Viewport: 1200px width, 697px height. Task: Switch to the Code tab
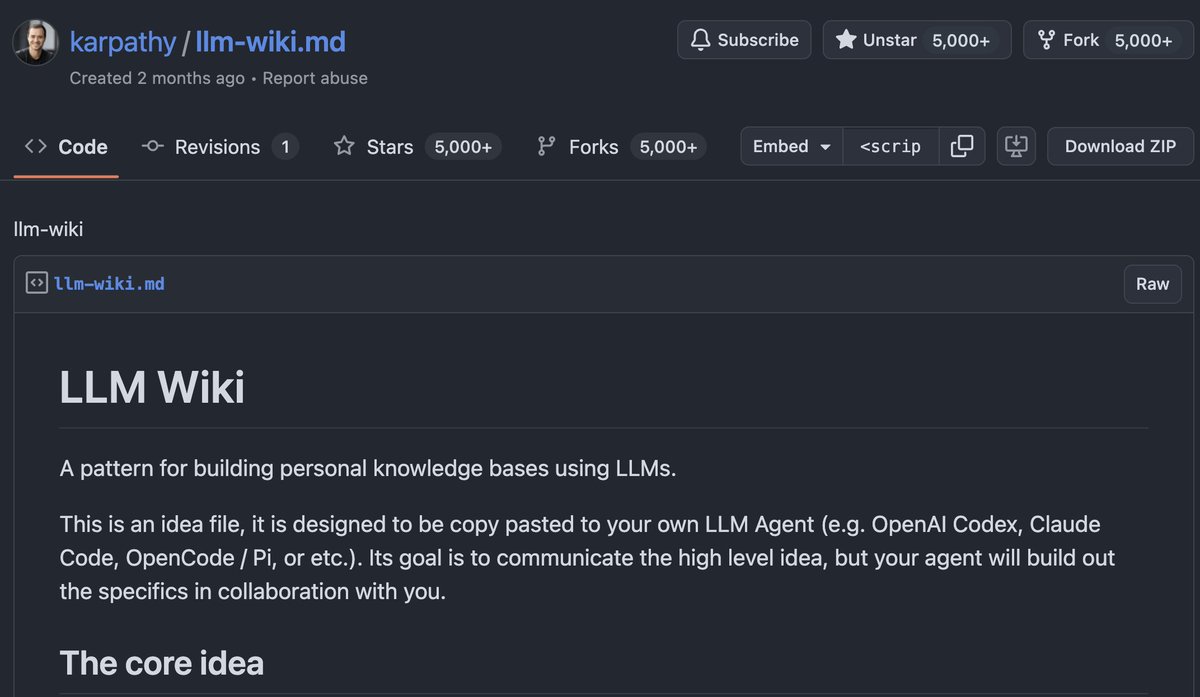click(x=66, y=147)
